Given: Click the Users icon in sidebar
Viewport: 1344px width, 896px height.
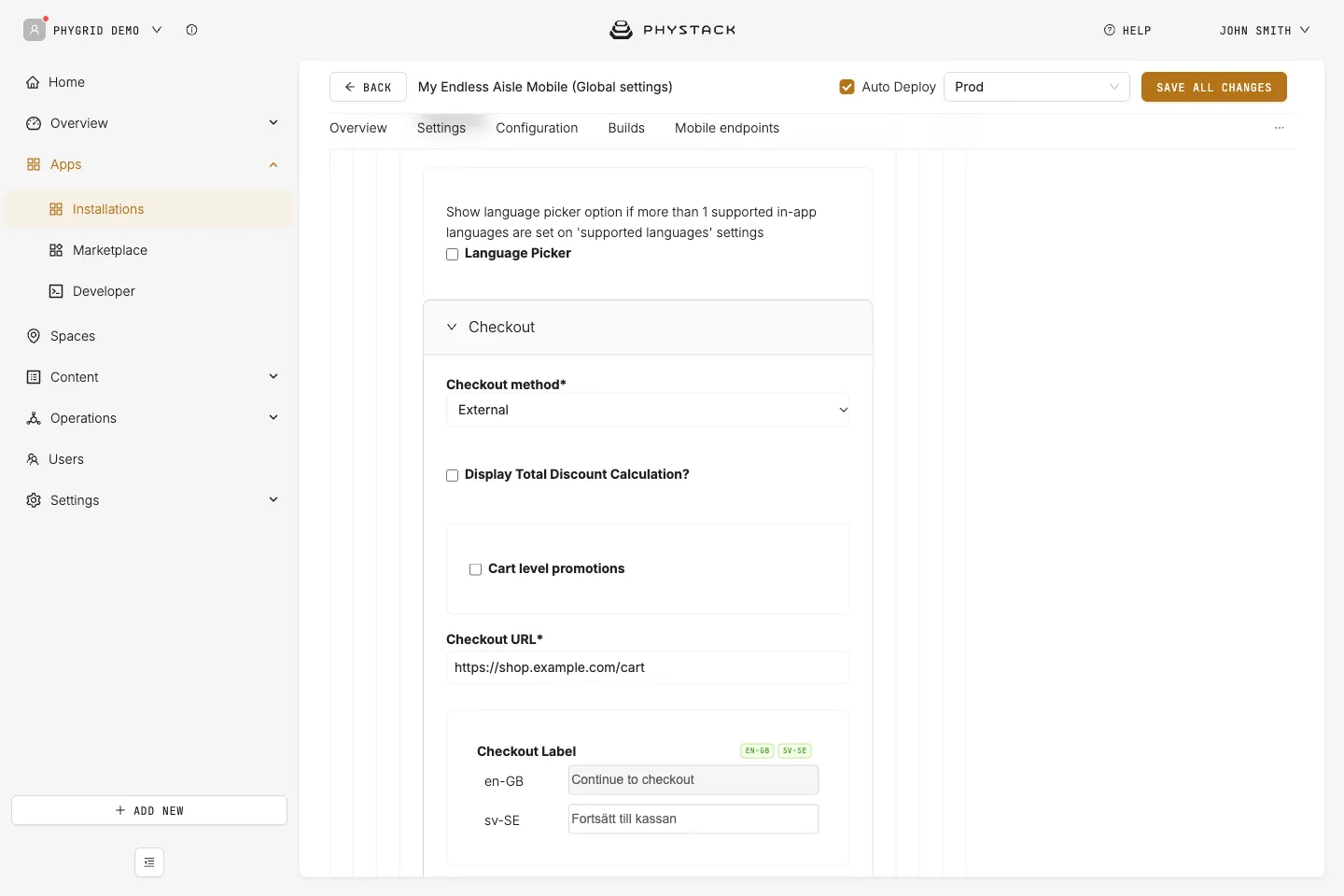Looking at the screenshot, I should coord(33,459).
